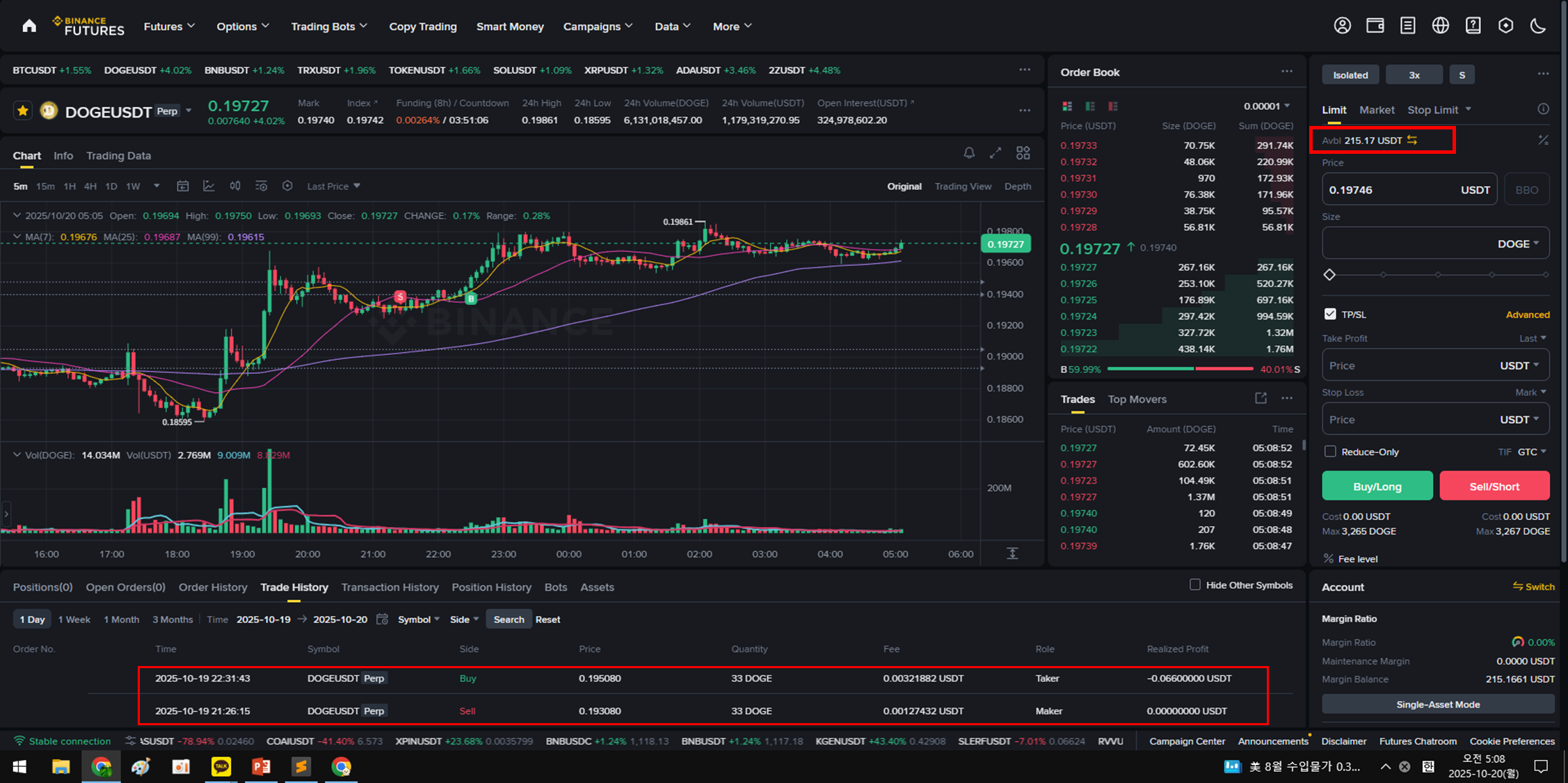The image size is (1568, 783).
Task: Open the Stop Limit order type dropdown
Action: click(1439, 110)
